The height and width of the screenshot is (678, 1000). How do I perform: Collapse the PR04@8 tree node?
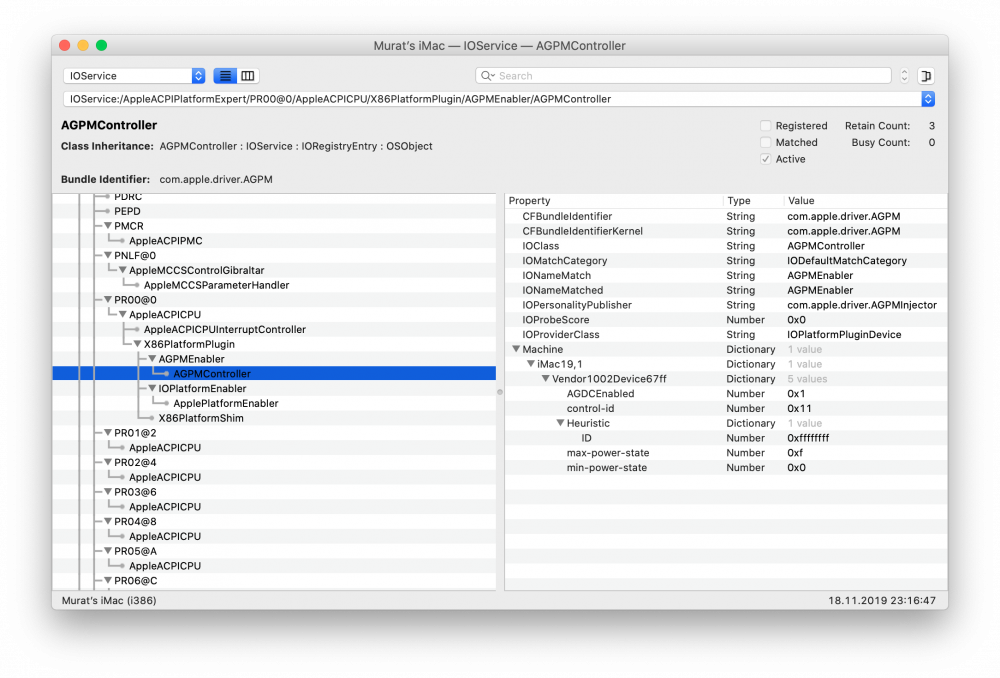[x=108, y=522]
